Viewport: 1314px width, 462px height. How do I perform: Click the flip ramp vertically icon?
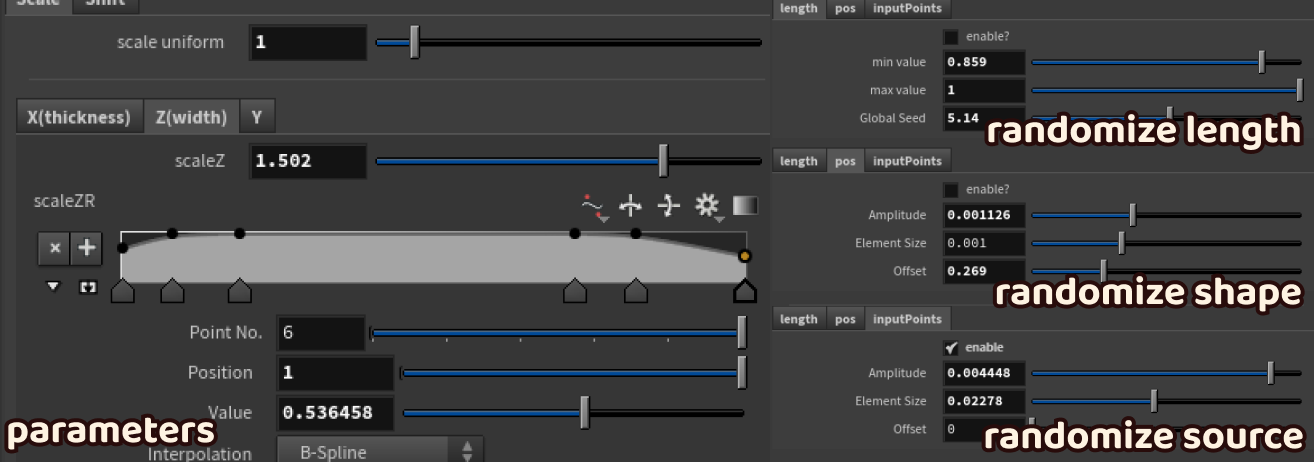[x=669, y=206]
